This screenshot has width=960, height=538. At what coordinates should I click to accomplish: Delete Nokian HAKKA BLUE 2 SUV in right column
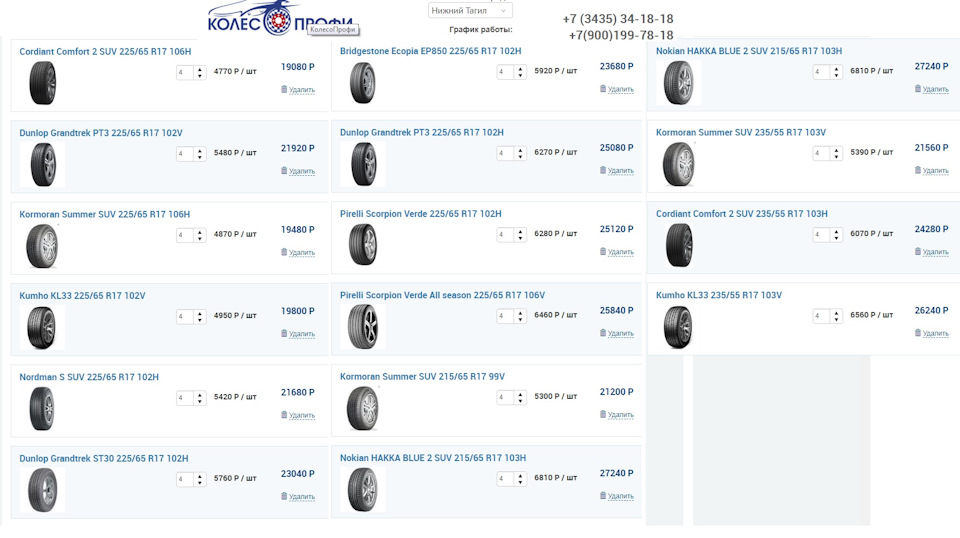(932, 89)
